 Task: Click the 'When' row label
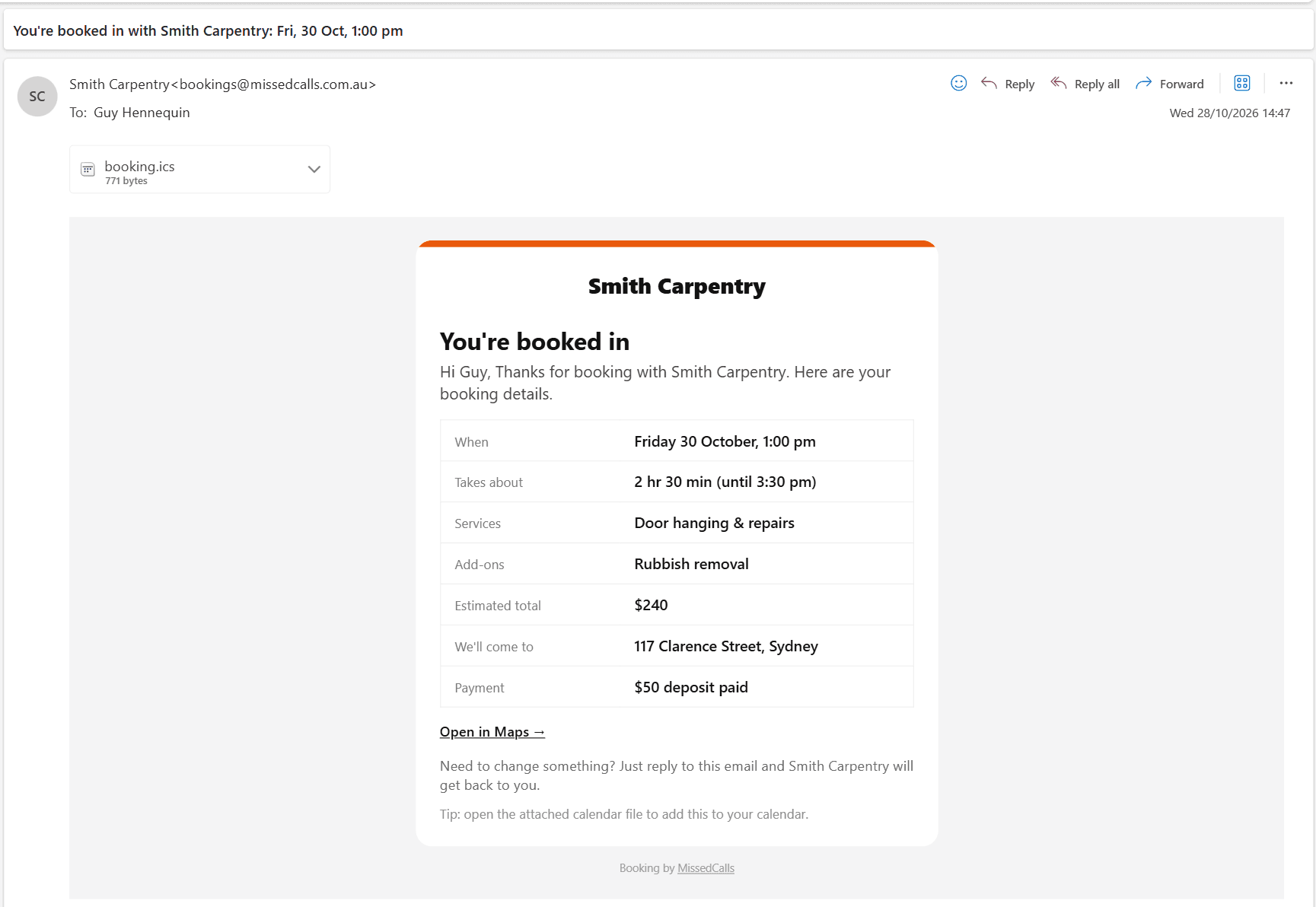pos(471,442)
